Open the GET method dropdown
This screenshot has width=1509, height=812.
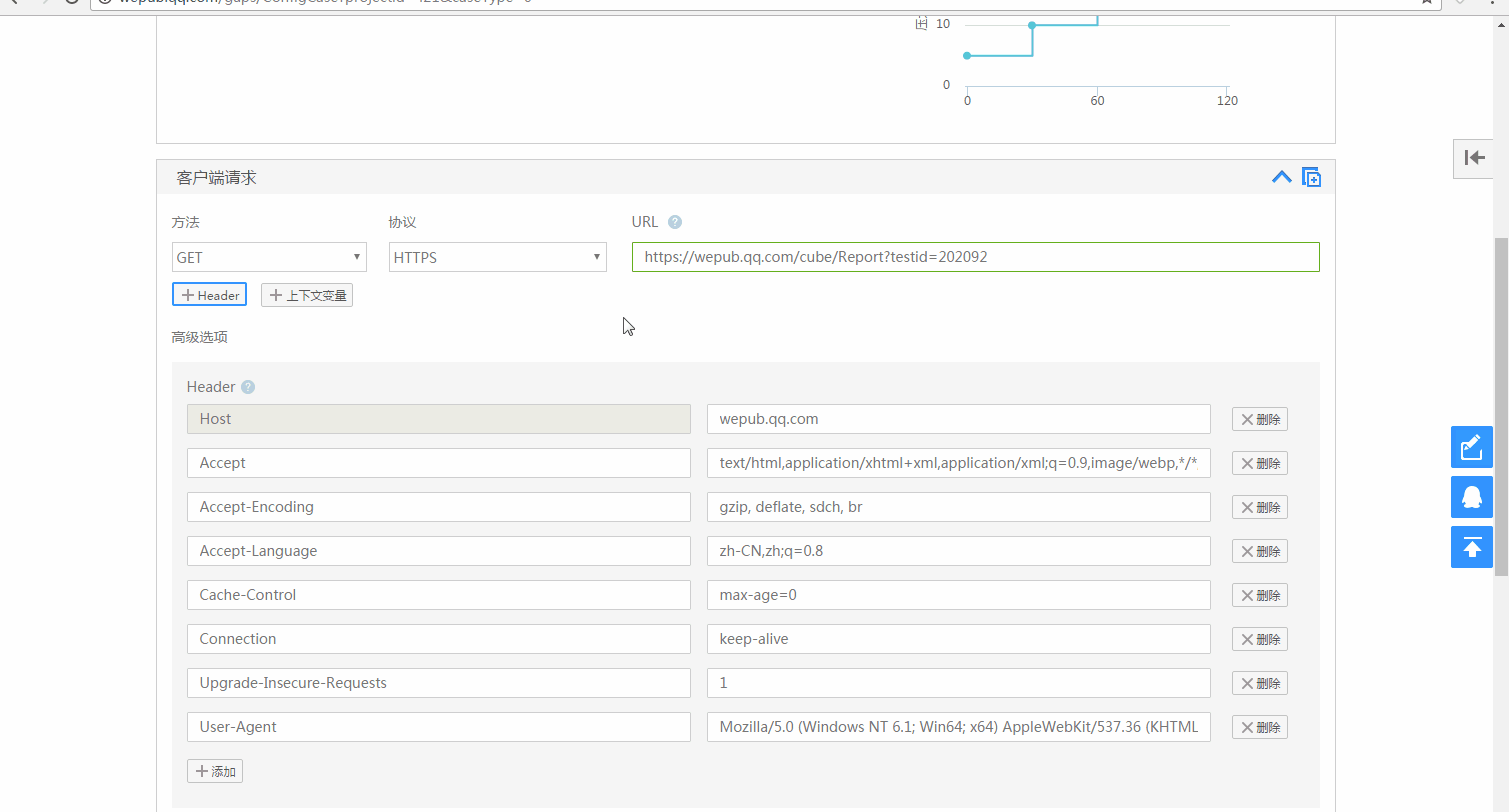coord(269,257)
